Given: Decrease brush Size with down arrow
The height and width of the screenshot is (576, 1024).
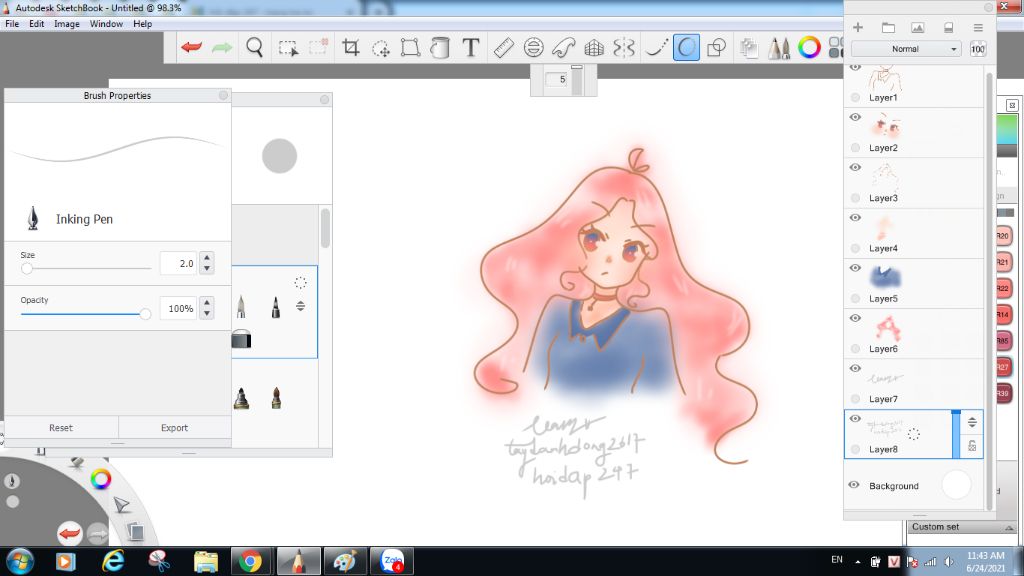Looking at the screenshot, I should [207, 268].
